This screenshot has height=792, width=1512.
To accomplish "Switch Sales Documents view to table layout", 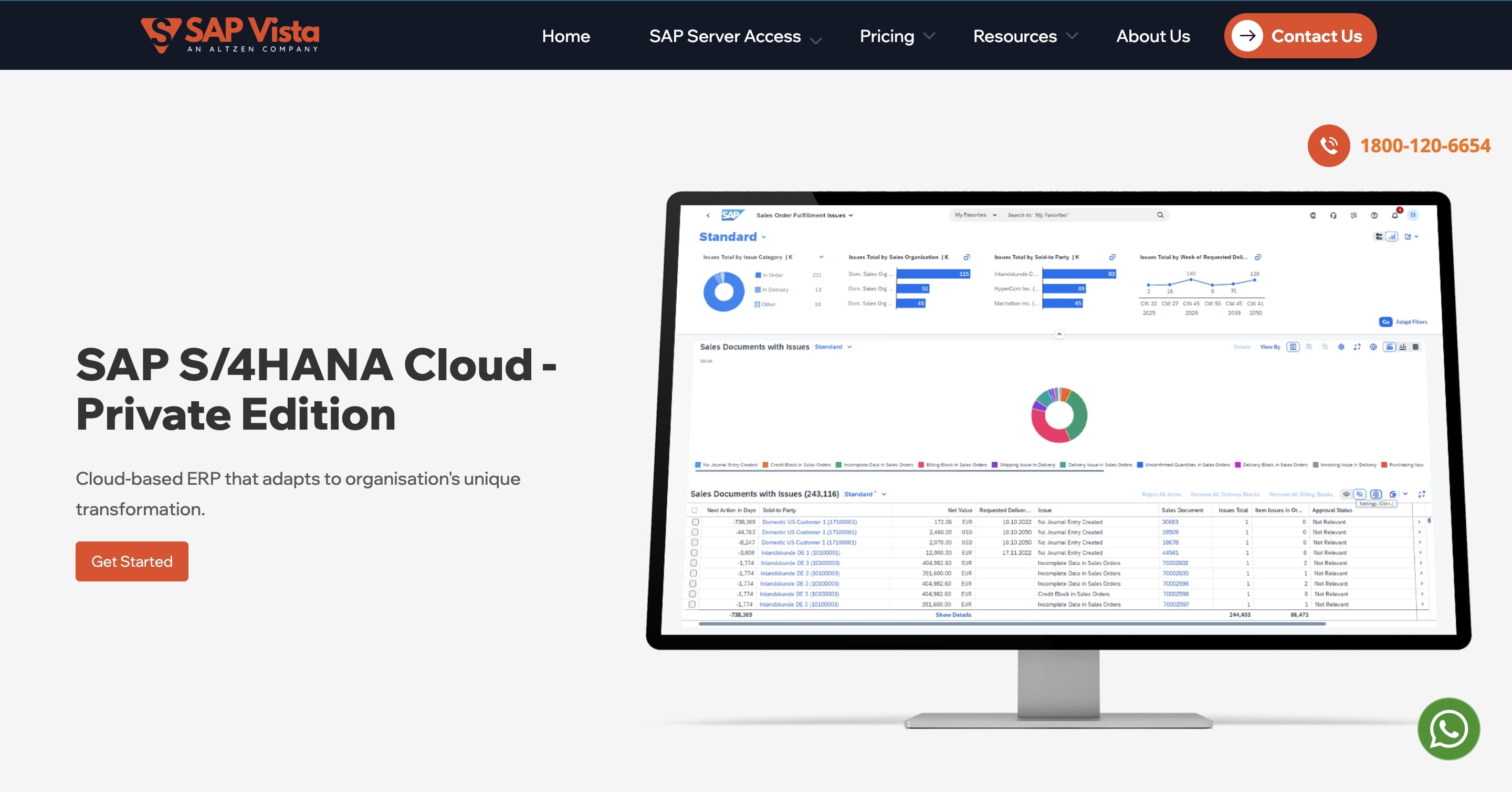I will [x=1416, y=347].
